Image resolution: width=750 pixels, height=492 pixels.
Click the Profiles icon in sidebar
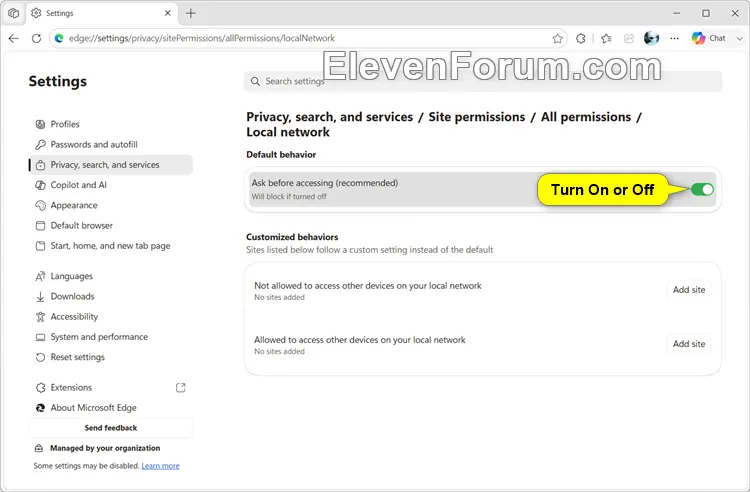(40, 124)
